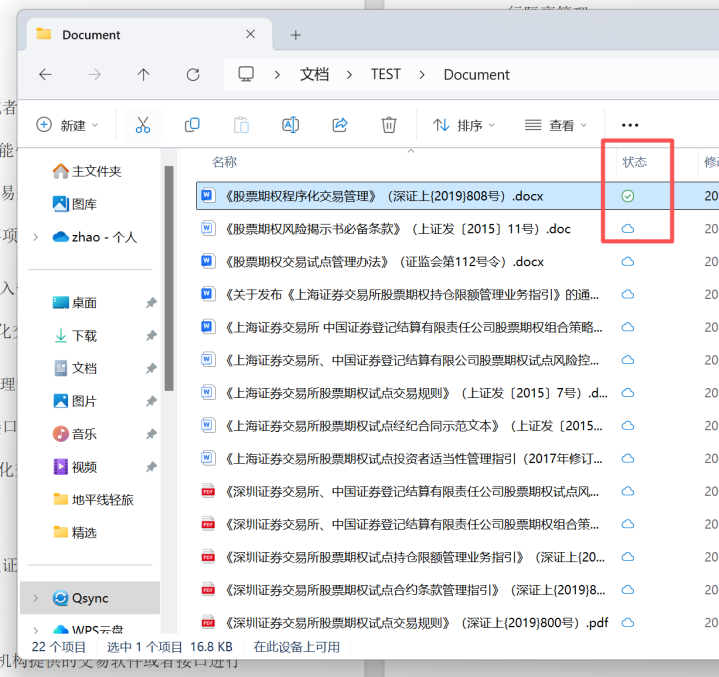Sort by 名称 column header

coord(224,162)
